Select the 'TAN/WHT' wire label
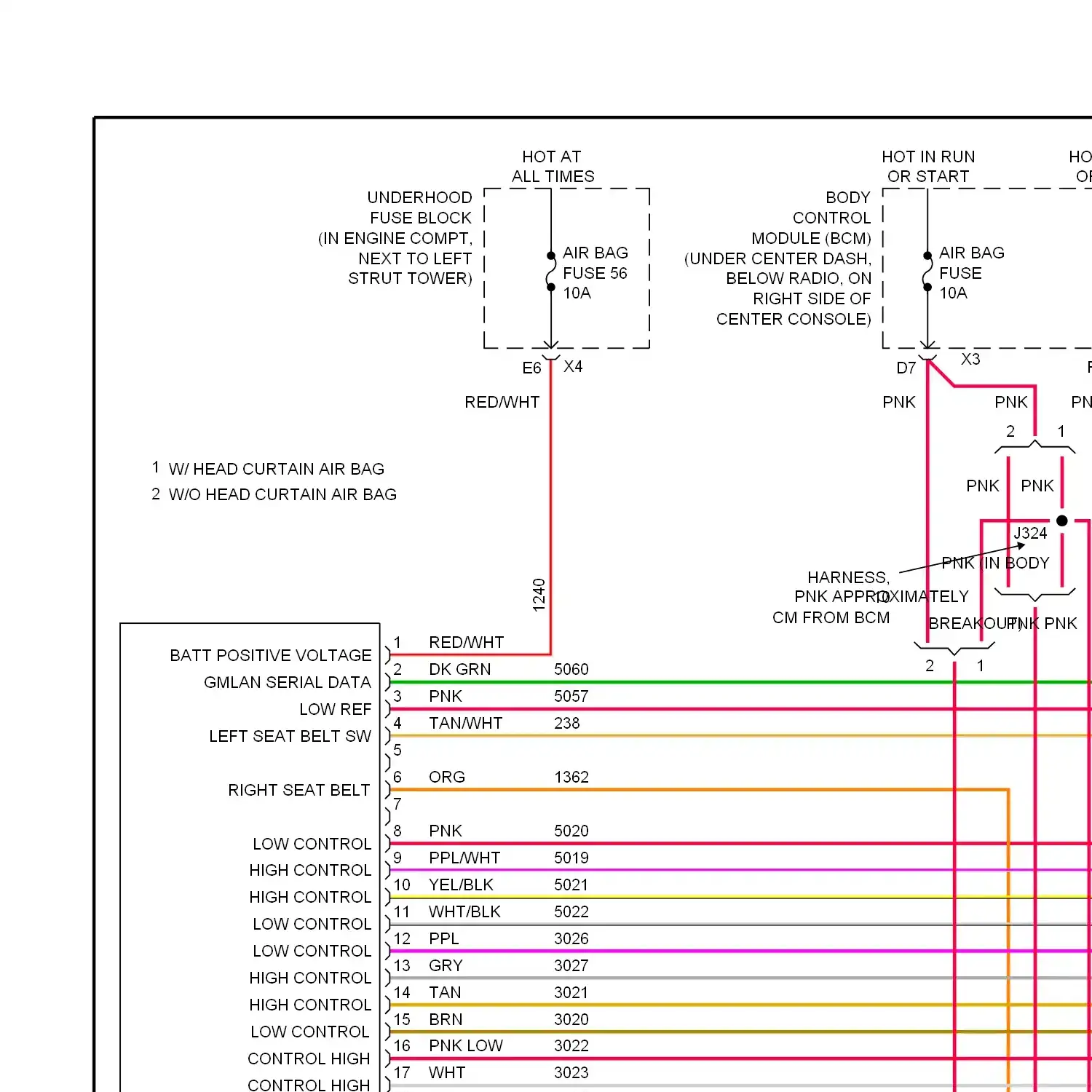Viewport: 1092px width, 1092px height. pyautogui.click(x=466, y=724)
